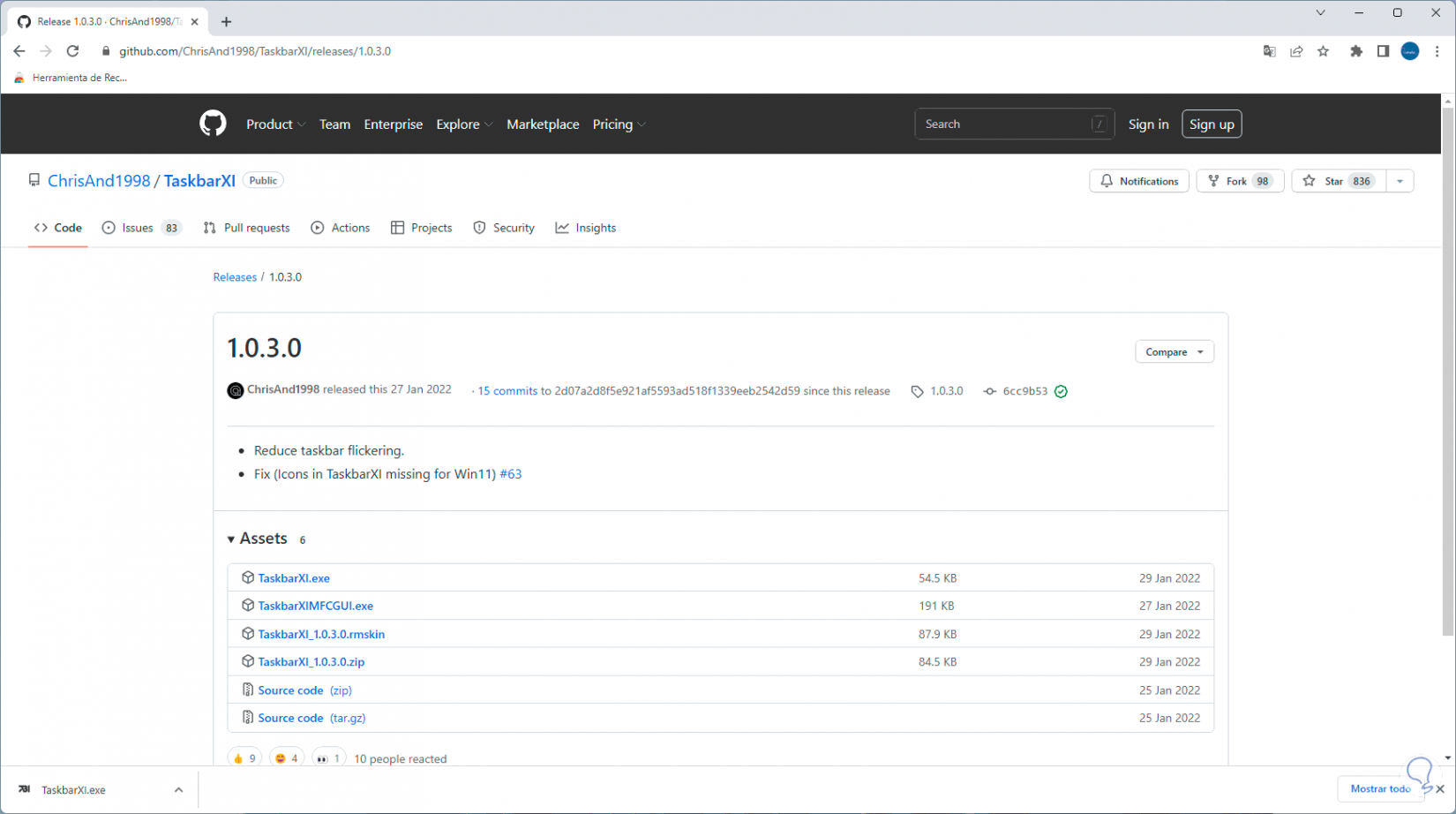Click the Notifications button
The height and width of the screenshot is (814, 1456).
pos(1139,181)
